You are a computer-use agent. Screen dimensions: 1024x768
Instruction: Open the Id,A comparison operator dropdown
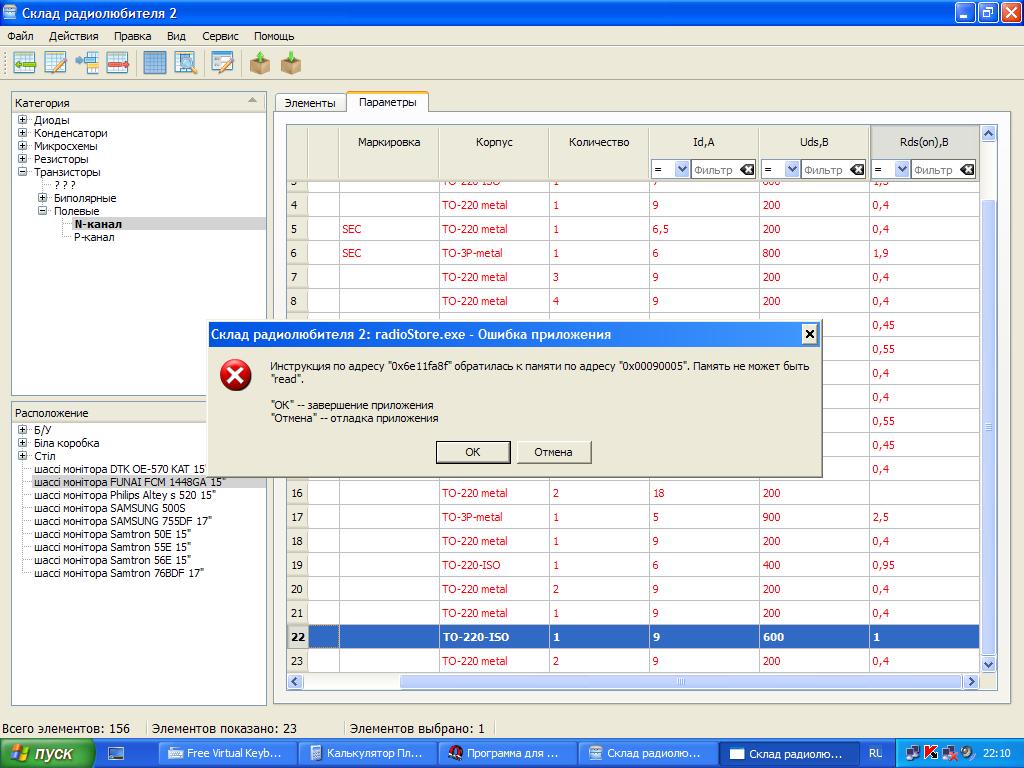pos(682,170)
